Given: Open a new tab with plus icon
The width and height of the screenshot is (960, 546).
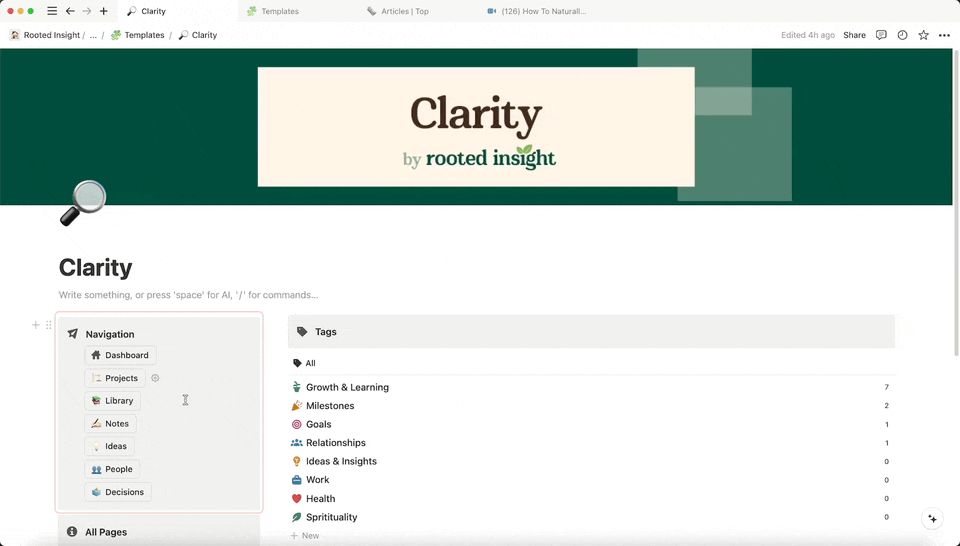Looking at the screenshot, I should [103, 11].
